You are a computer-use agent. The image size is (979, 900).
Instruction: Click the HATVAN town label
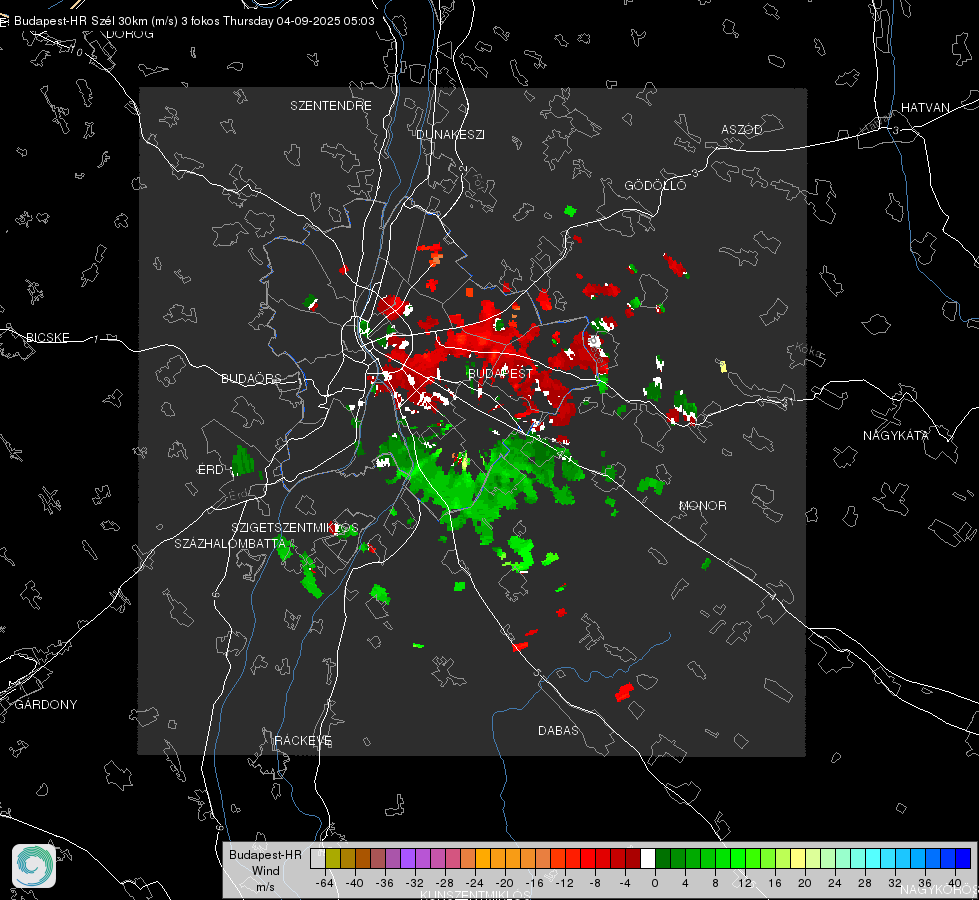pyautogui.click(x=925, y=108)
